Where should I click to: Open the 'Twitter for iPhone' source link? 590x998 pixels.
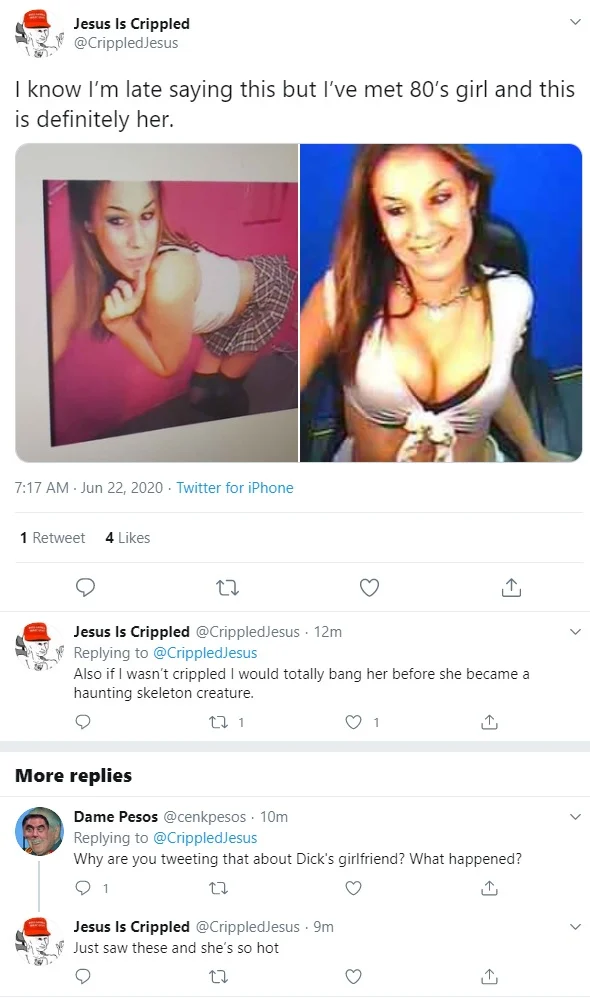pos(235,488)
